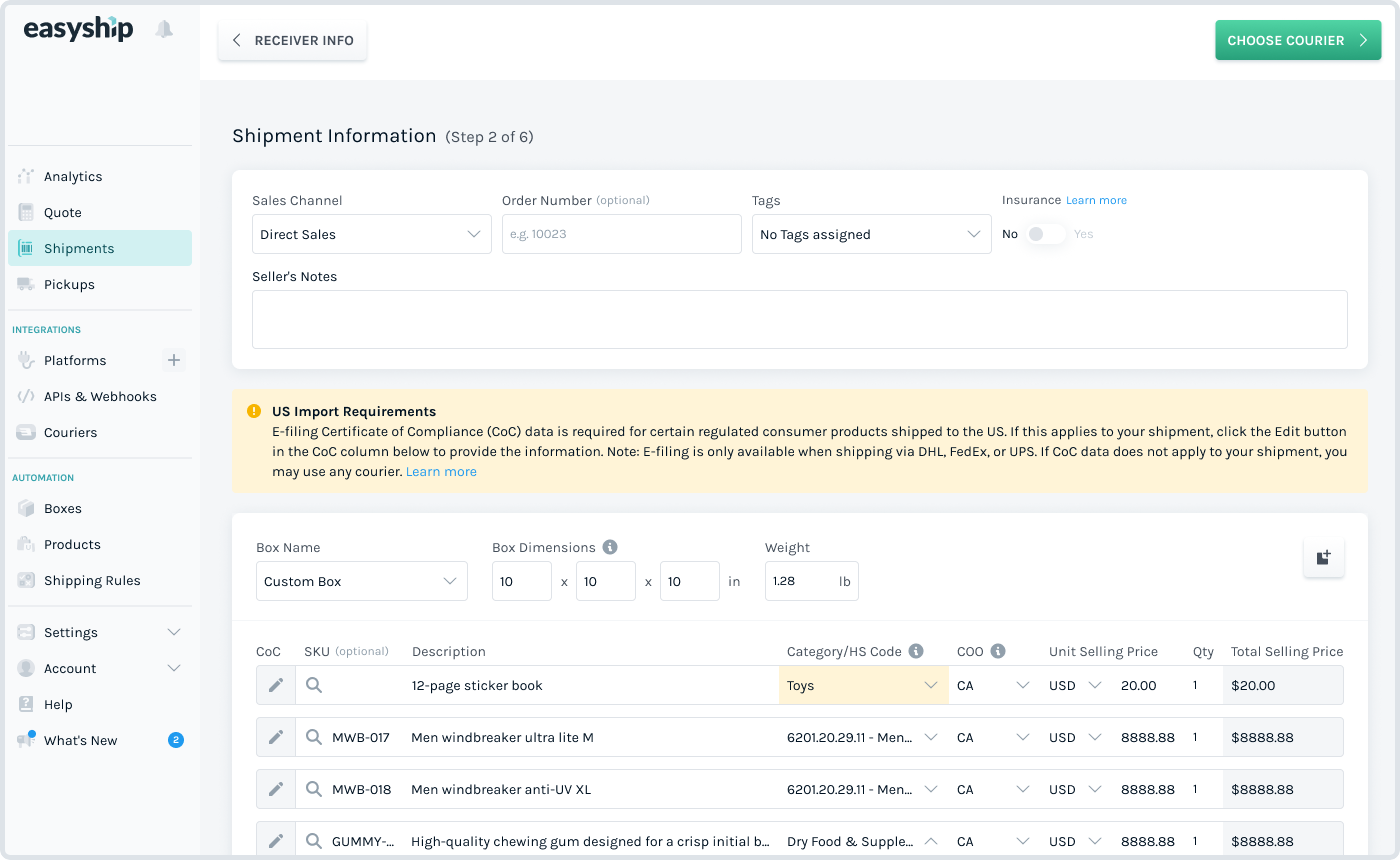The image size is (1400, 860).
Task: Click the What's New badge showing 2
Action: (176, 740)
